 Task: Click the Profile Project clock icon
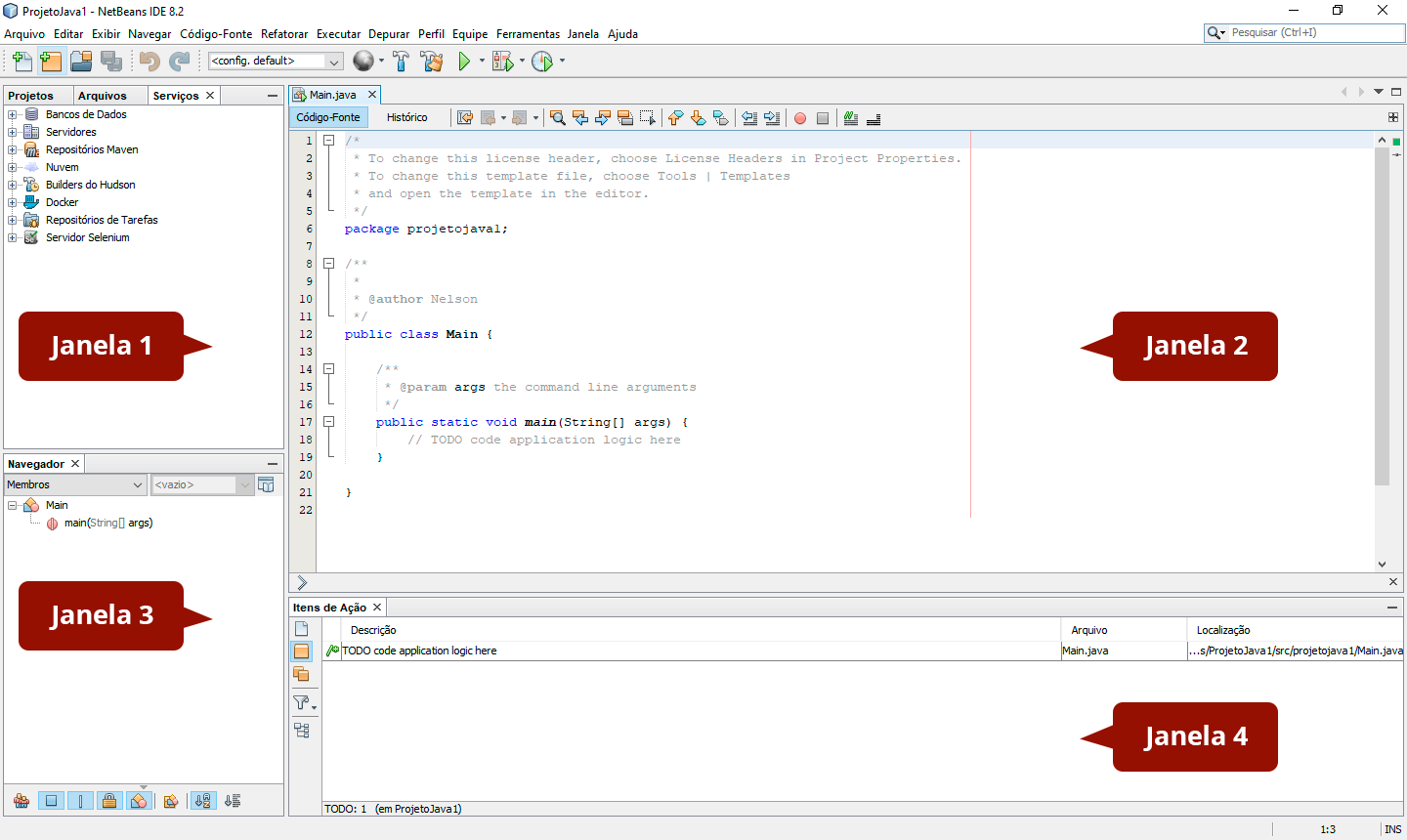point(542,62)
